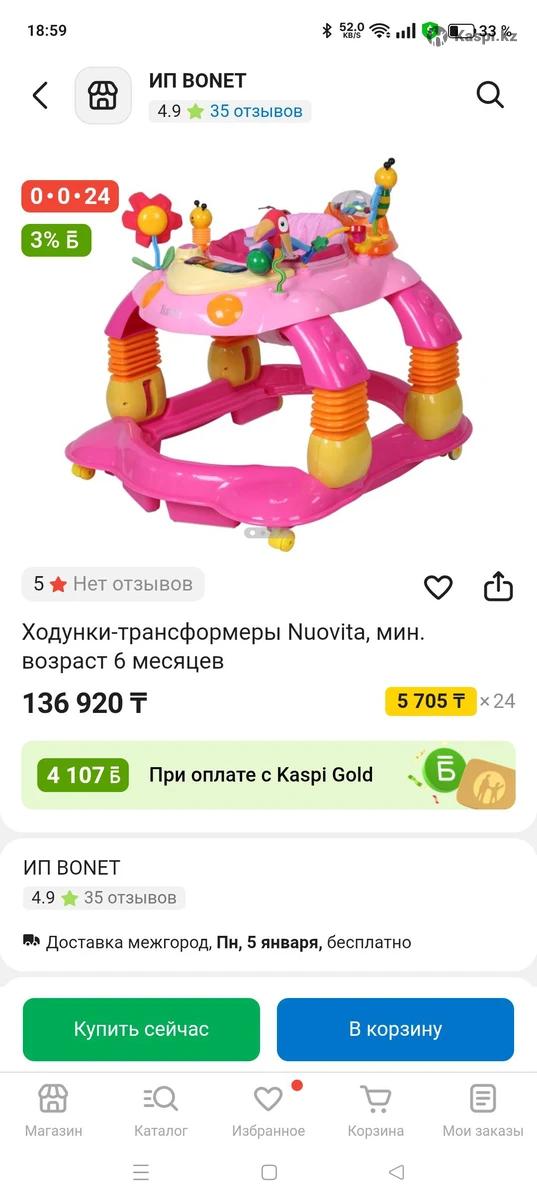Tap the ИП BONET store logo icon

click(x=103, y=96)
